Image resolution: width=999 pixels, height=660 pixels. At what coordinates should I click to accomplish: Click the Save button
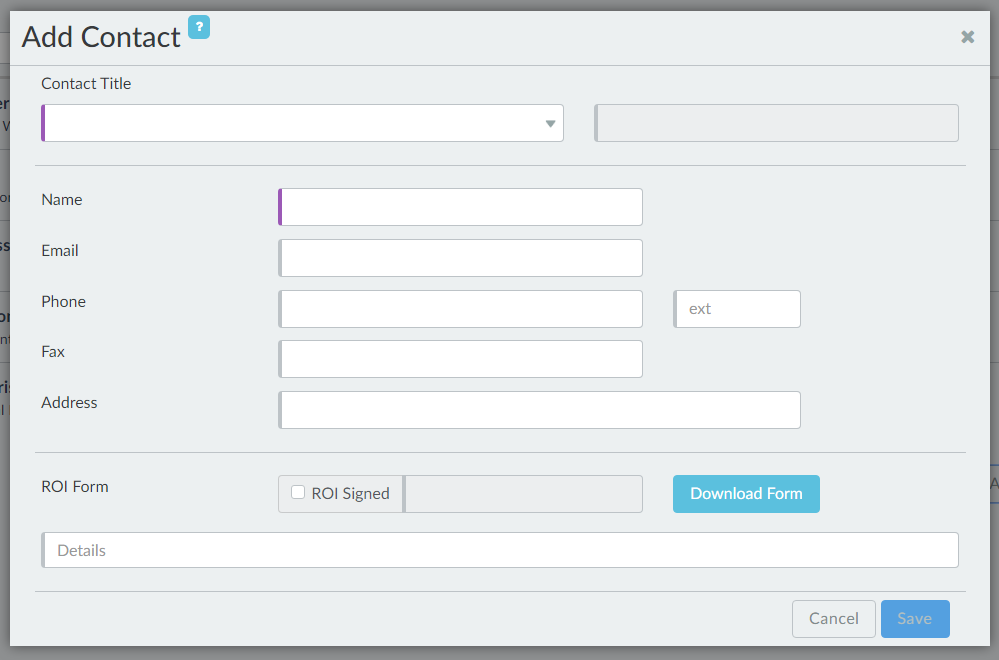(914, 619)
